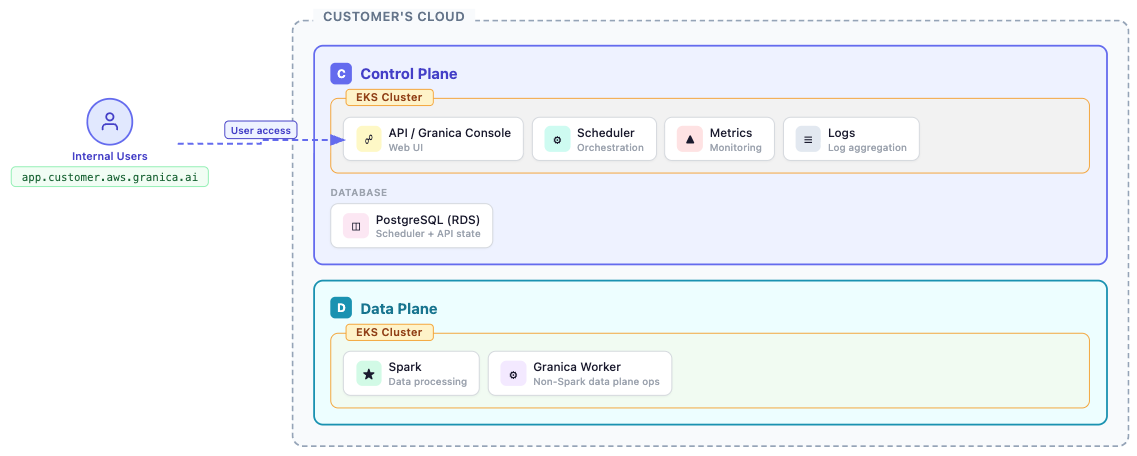Click the 'Granica Worker' card title

tap(576, 367)
